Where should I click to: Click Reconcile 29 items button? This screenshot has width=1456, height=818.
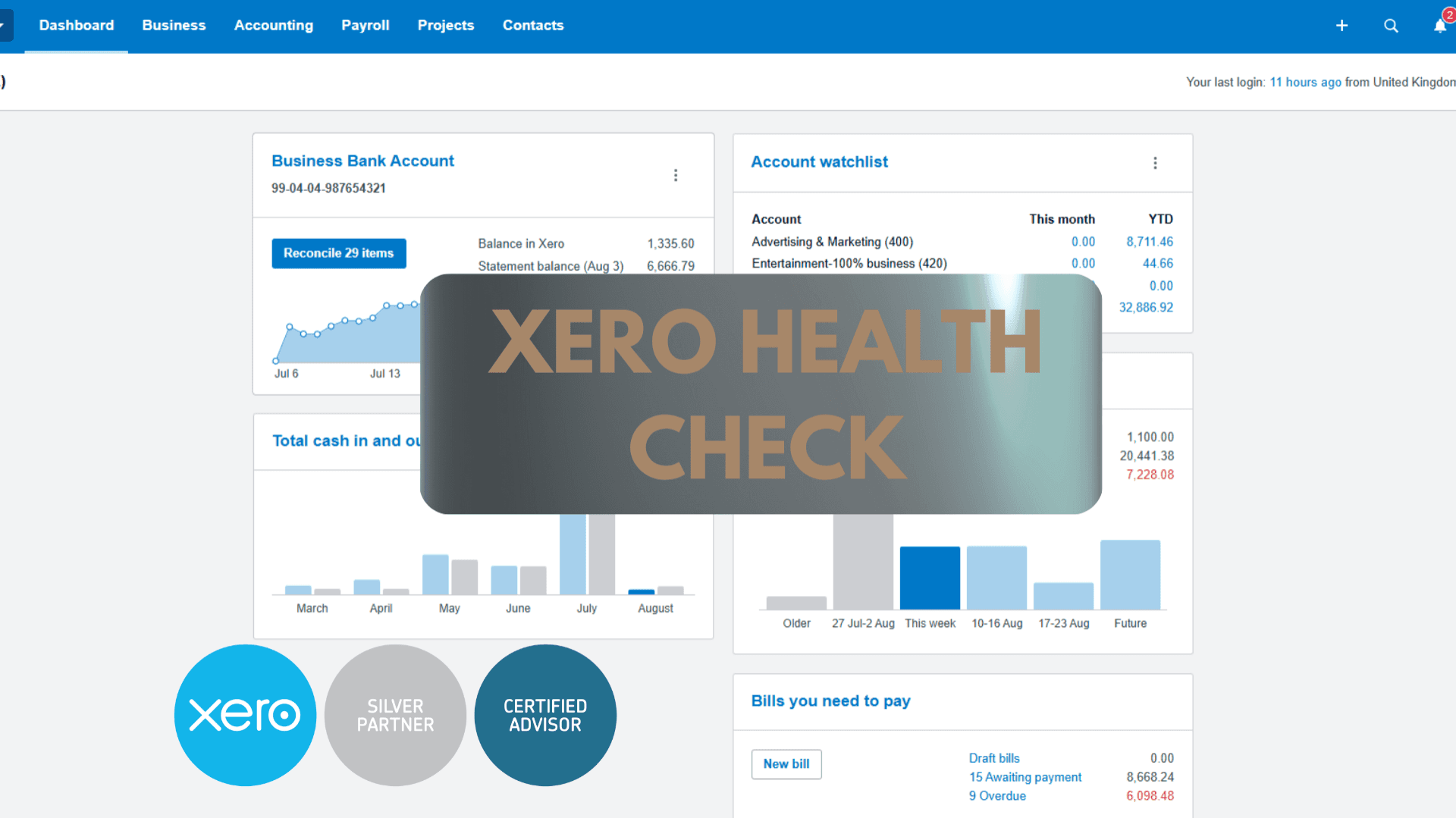tap(339, 253)
